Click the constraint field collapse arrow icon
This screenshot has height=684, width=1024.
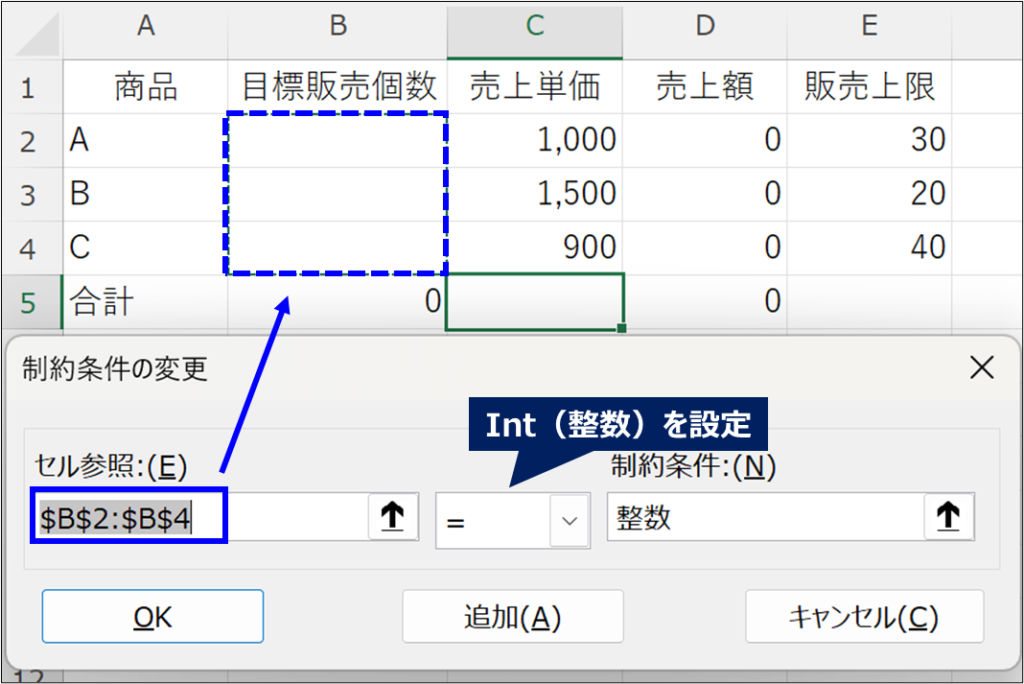pyautogui.click(x=947, y=517)
